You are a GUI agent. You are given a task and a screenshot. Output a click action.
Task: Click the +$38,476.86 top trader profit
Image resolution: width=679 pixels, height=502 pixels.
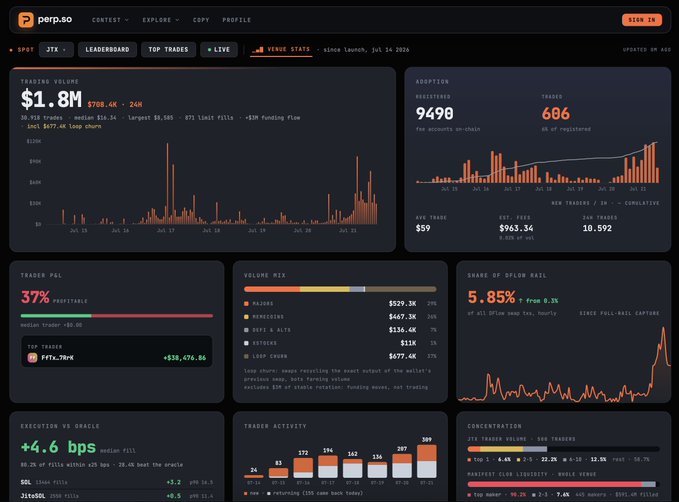click(x=185, y=358)
